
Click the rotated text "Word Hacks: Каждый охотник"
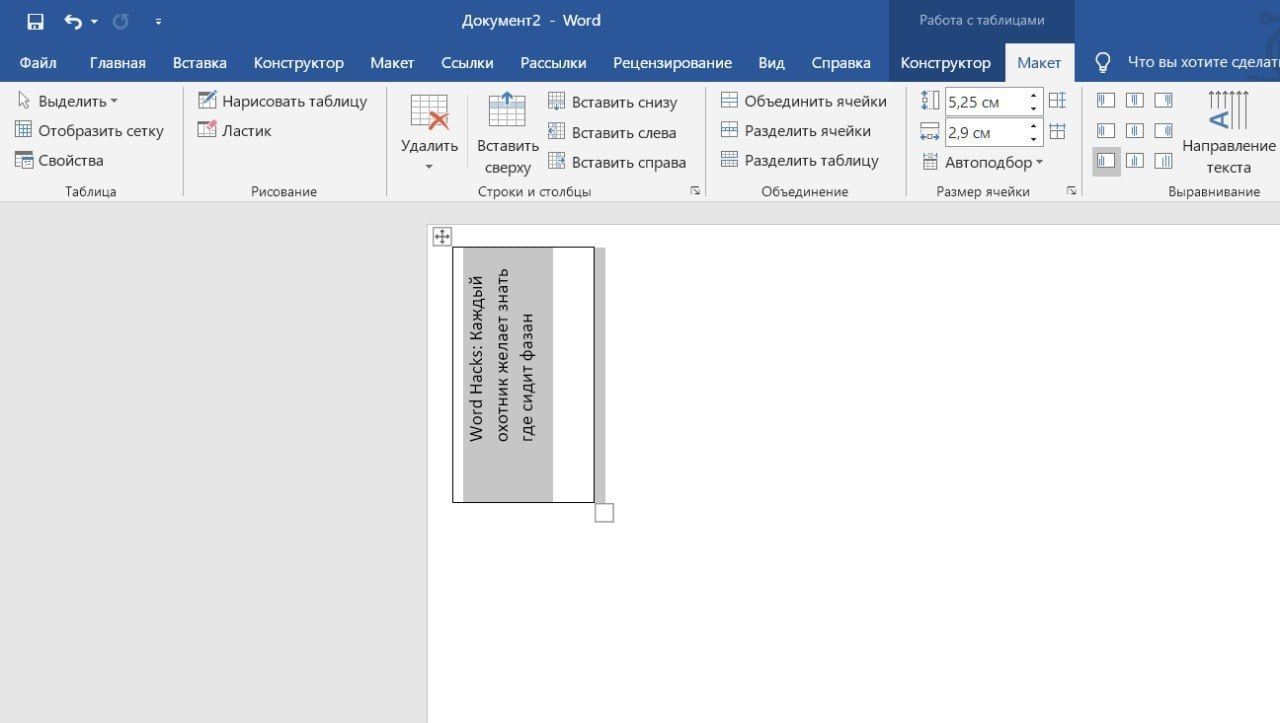pyautogui.click(x=489, y=354)
